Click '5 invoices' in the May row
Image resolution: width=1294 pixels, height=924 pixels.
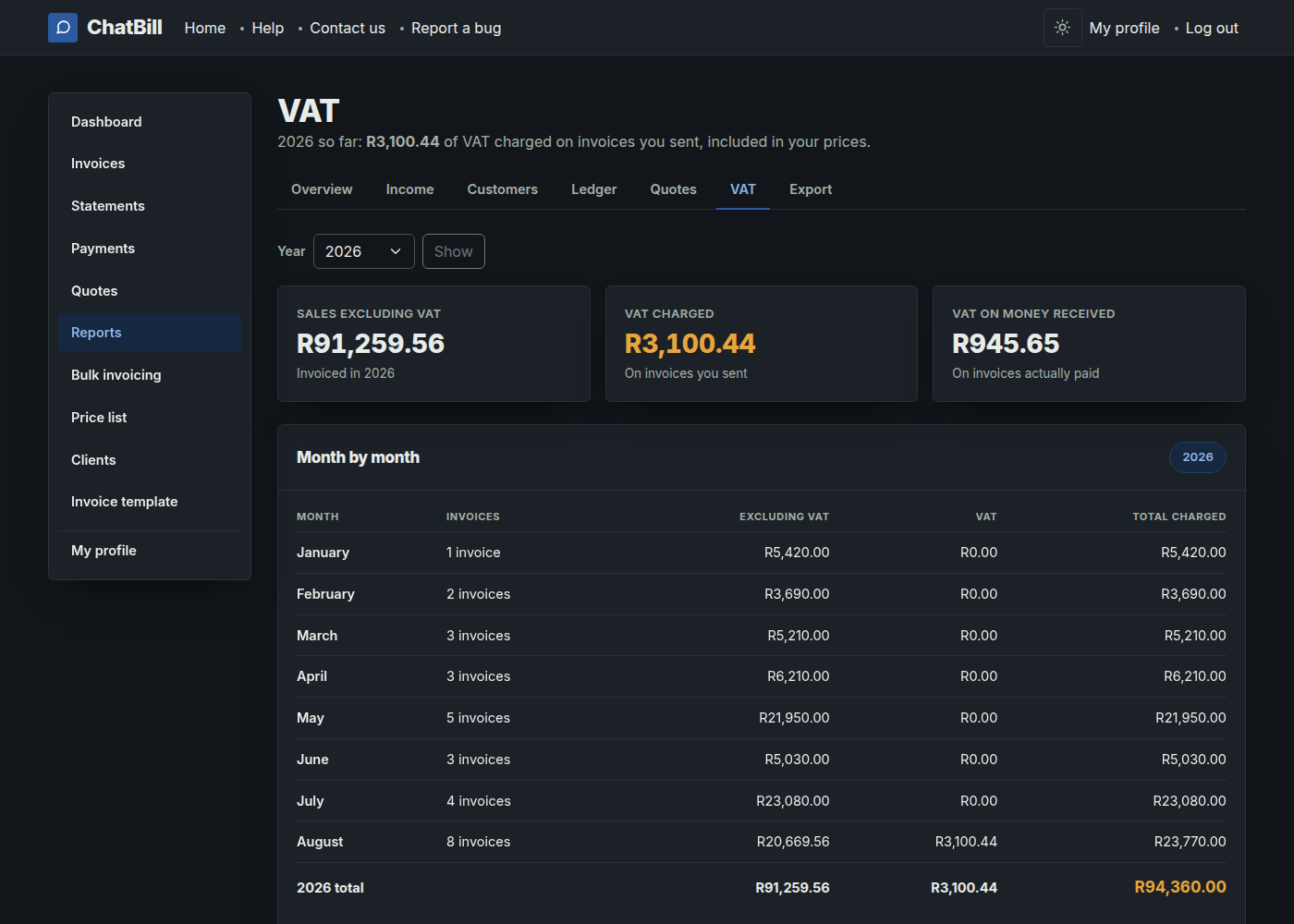(x=479, y=718)
